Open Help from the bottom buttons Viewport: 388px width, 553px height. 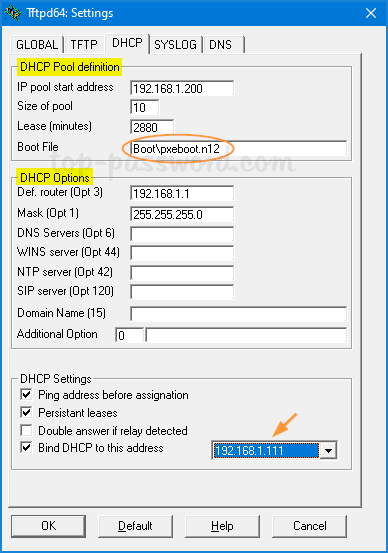[222, 526]
